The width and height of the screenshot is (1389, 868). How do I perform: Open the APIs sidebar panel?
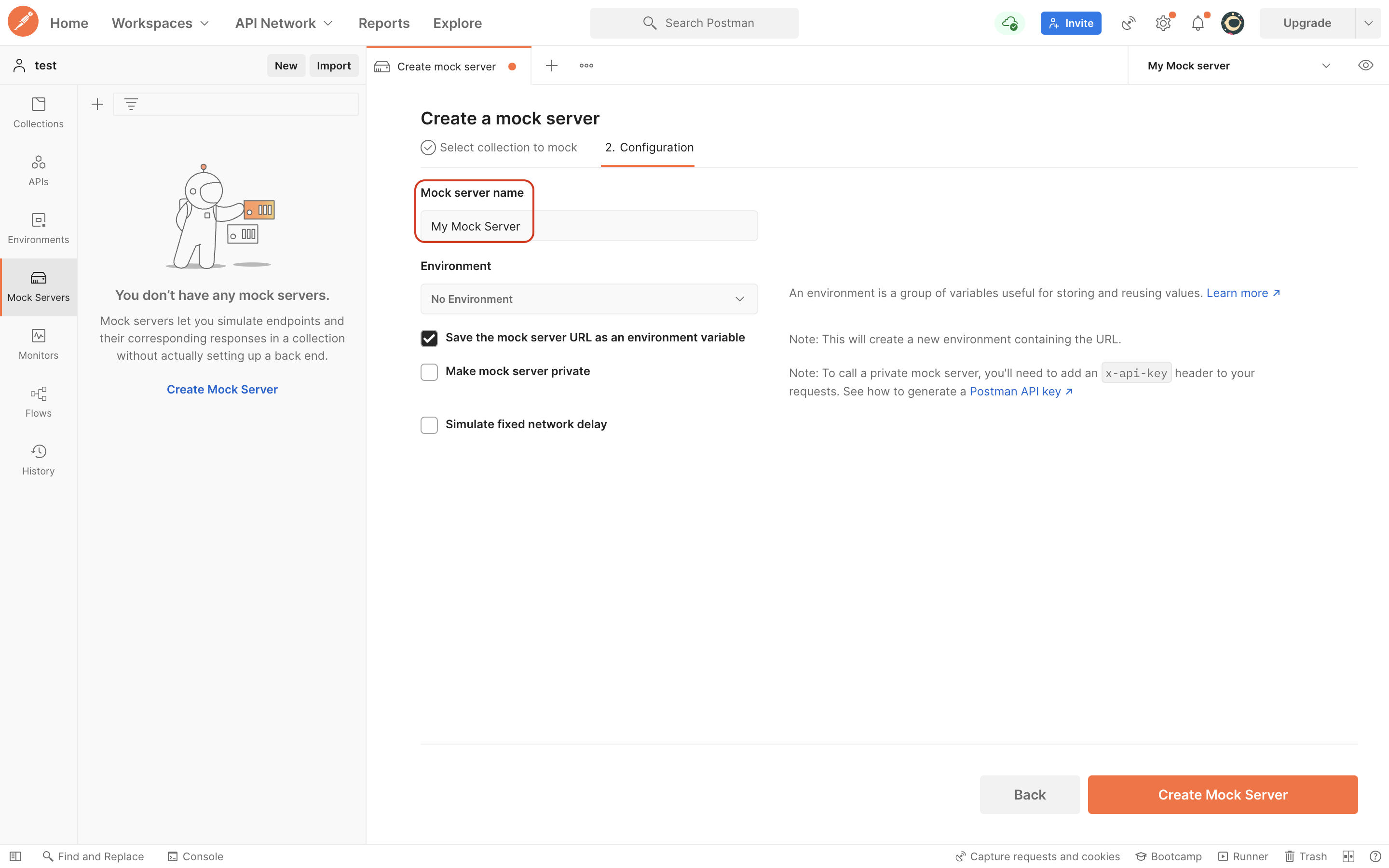[x=39, y=171]
